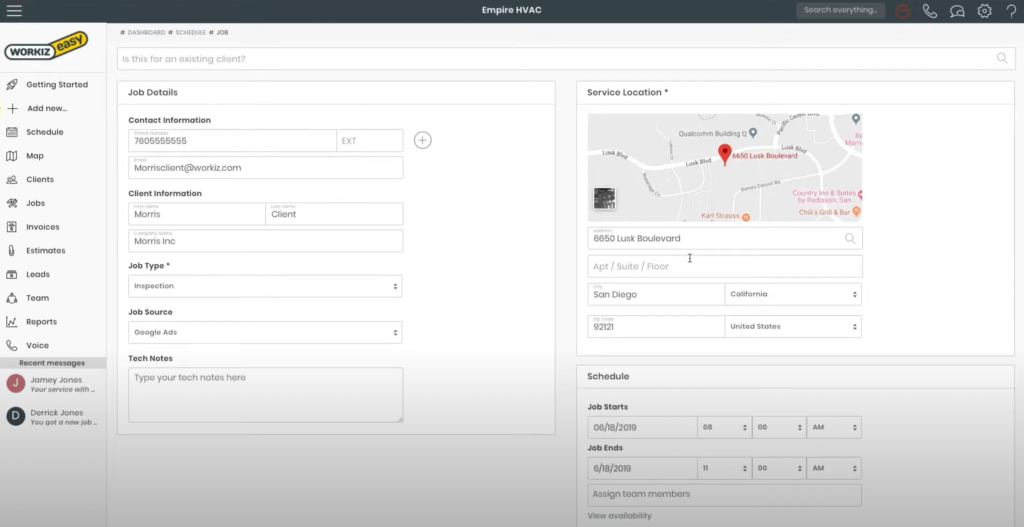Image resolution: width=1024 pixels, height=527 pixels.
Task: Click the Getting Started rocket icon
Action: pyautogui.click(x=12, y=84)
